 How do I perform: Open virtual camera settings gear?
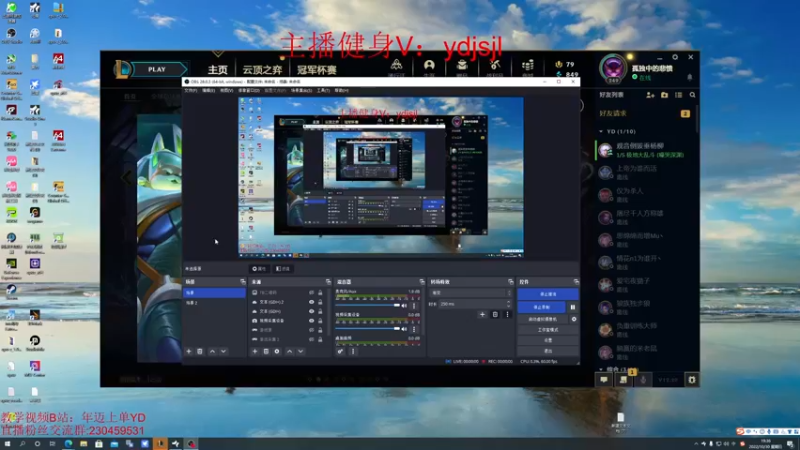(x=574, y=319)
